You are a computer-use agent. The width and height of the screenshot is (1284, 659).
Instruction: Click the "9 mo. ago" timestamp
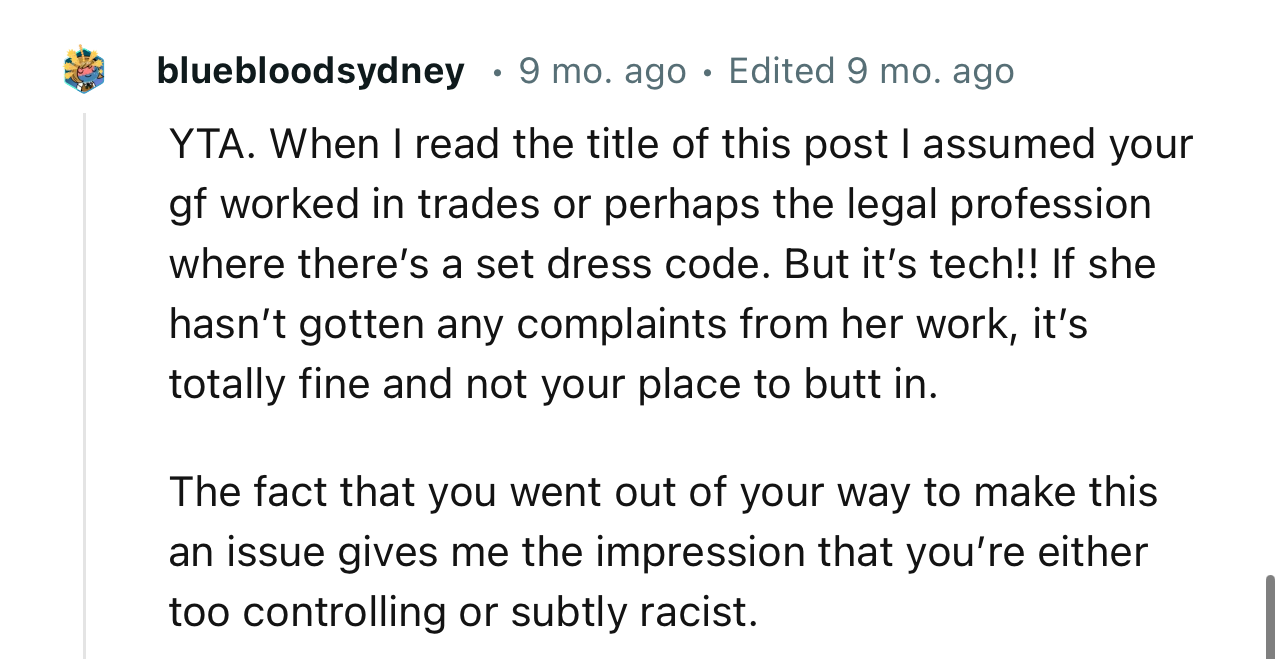601,70
